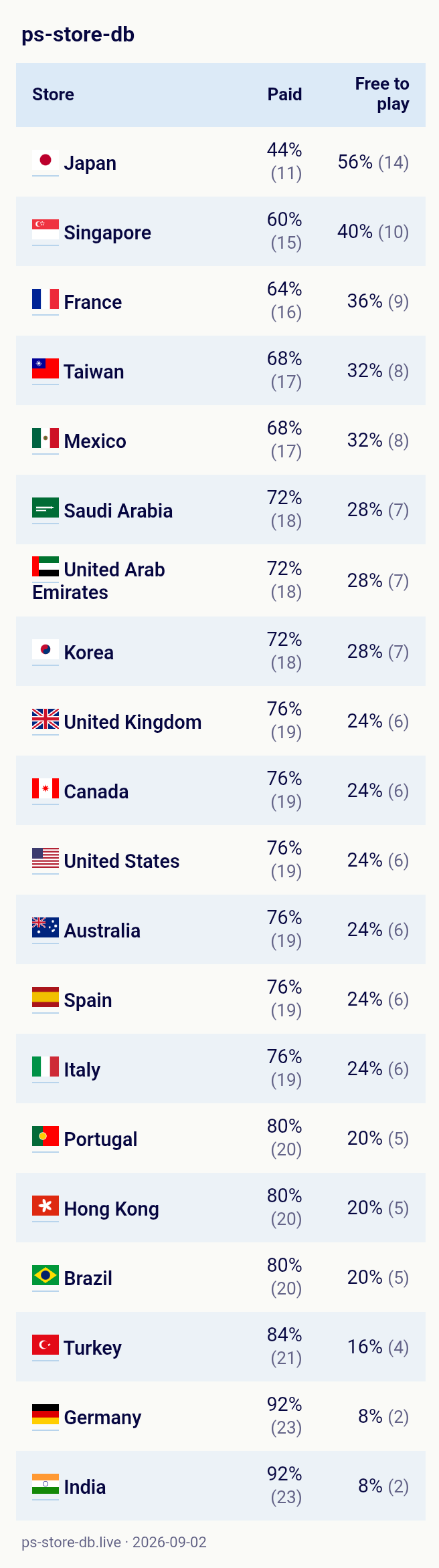Screen dimensions: 439x1568
Task: Open the Mexico store link
Action: (x=95, y=441)
